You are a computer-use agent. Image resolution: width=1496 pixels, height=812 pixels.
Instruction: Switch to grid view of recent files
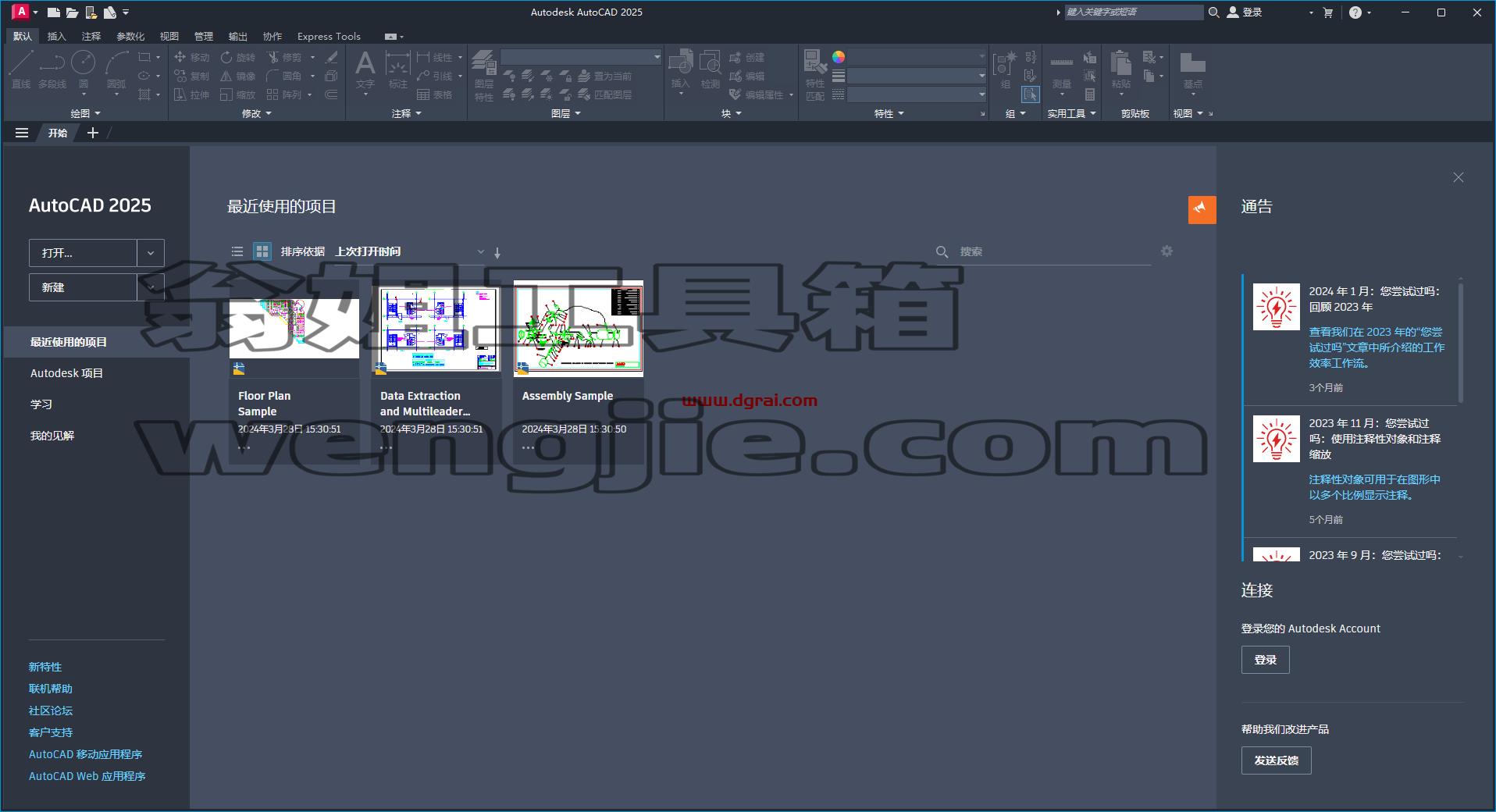coord(262,251)
